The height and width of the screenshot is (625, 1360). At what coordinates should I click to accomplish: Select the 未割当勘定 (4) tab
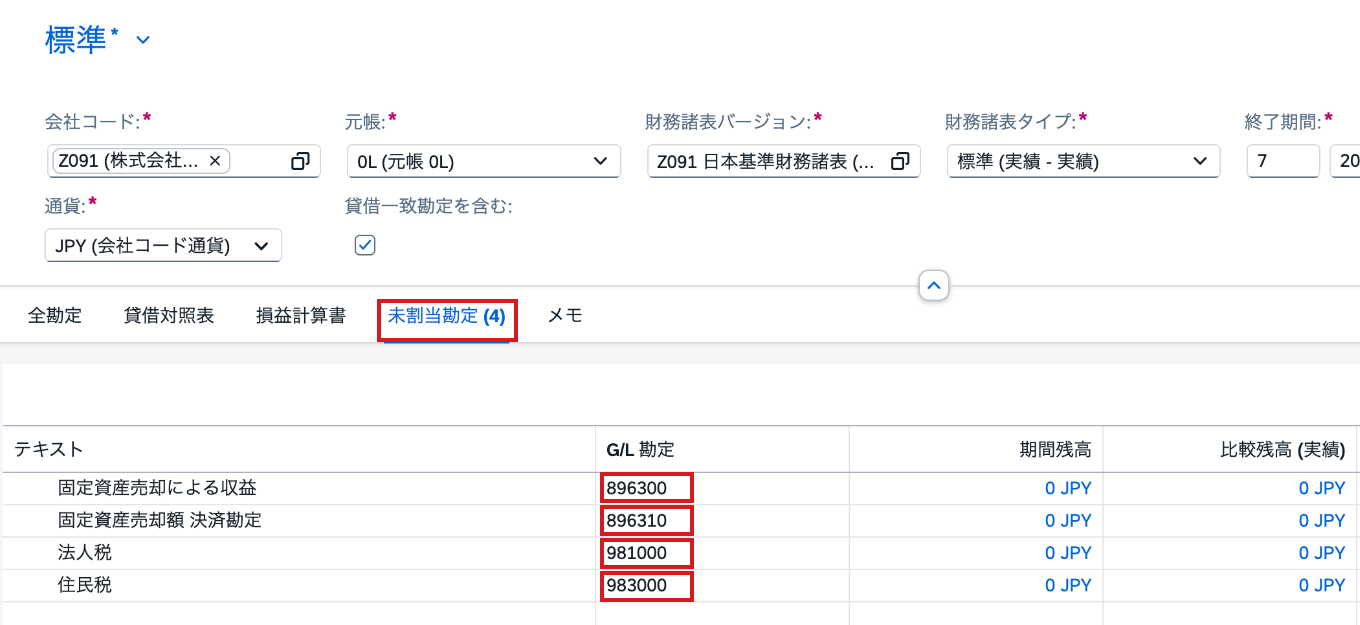coord(447,316)
